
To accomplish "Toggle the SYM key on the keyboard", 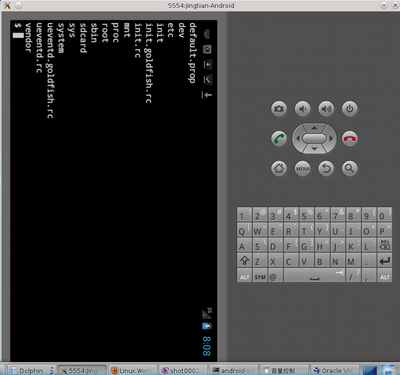I will coord(260,276).
